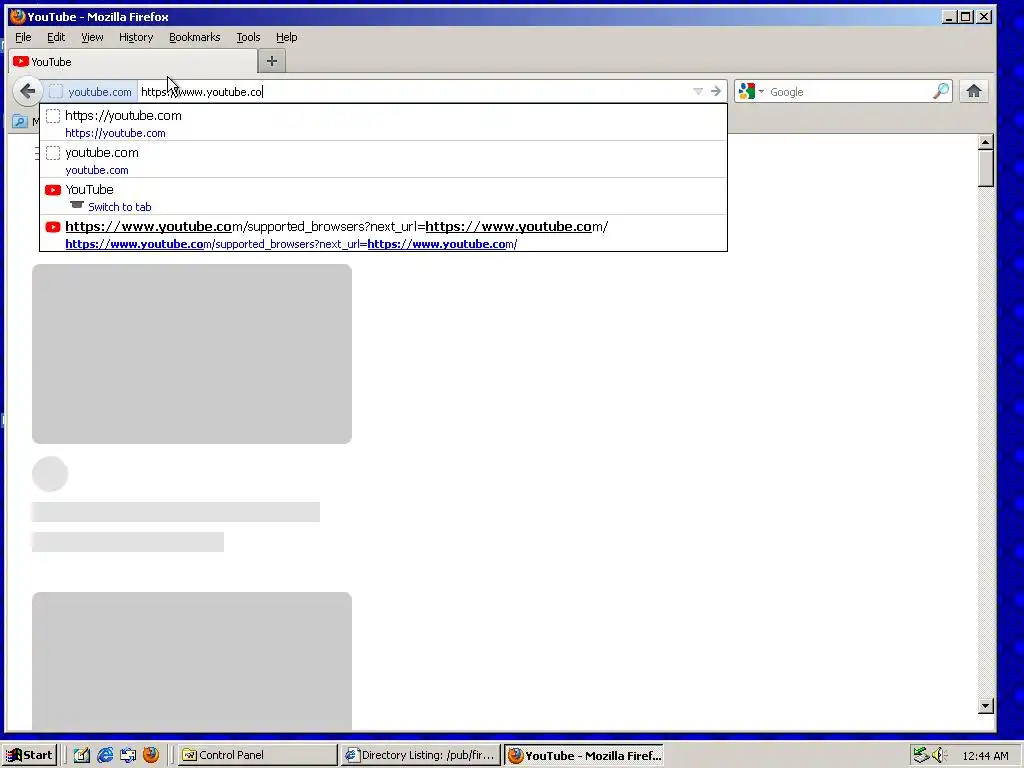
Task: Maximize the Firefox window
Action: [966, 16]
